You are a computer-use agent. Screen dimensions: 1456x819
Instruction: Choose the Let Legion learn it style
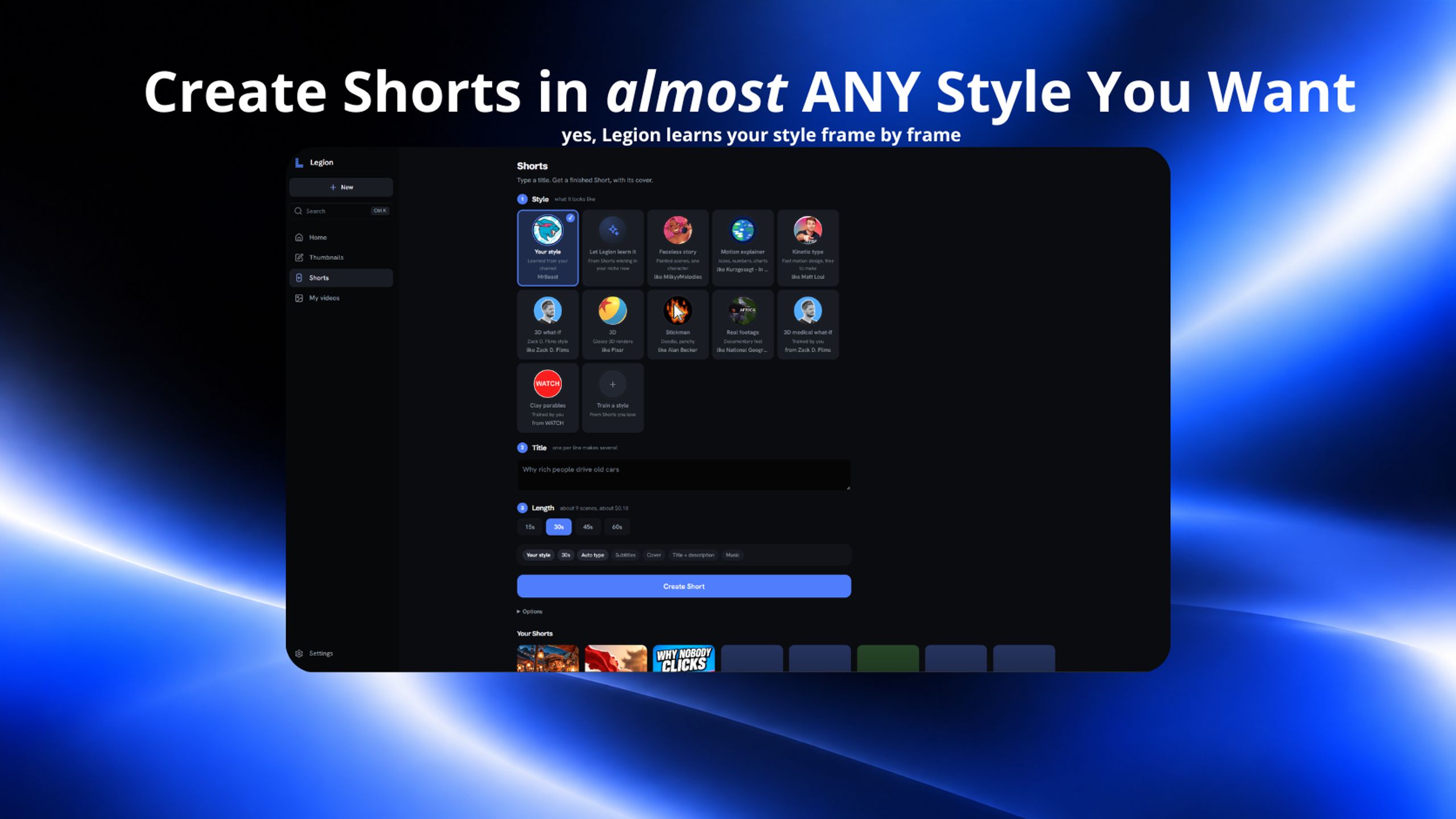click(x=612, y=247)
